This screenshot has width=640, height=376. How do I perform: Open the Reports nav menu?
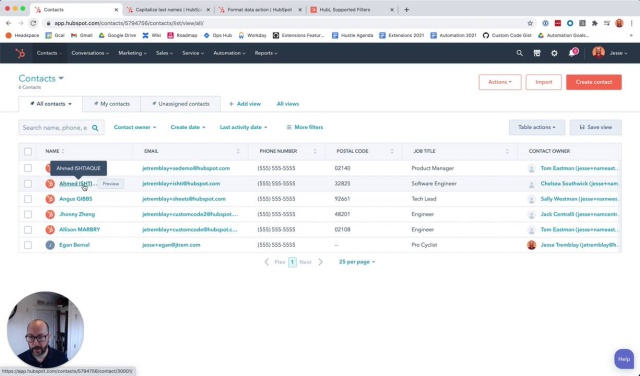[x=266, y=53]
